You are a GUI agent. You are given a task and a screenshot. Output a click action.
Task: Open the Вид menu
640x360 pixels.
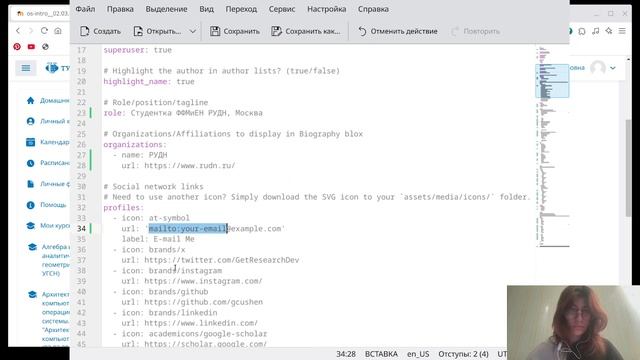[x=207, y=9]
